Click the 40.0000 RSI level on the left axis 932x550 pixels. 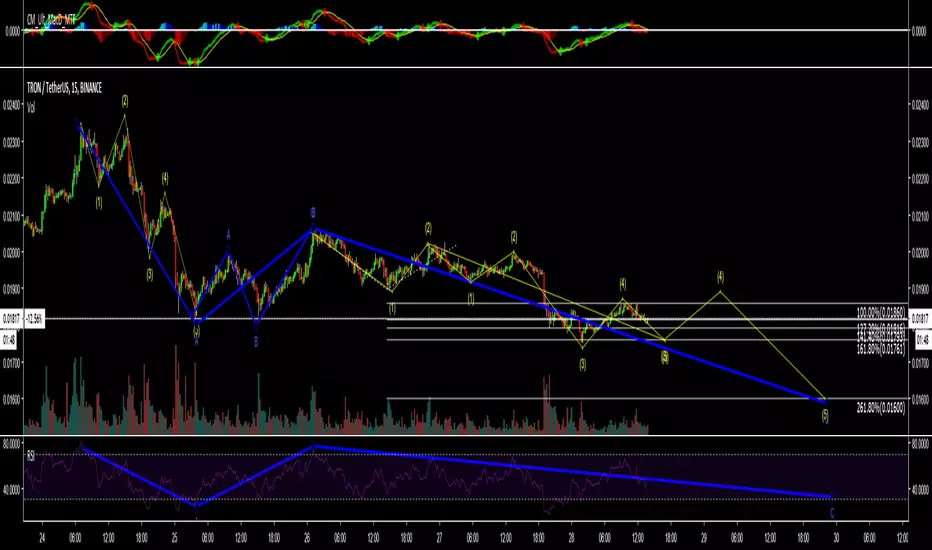click(12, 489)
